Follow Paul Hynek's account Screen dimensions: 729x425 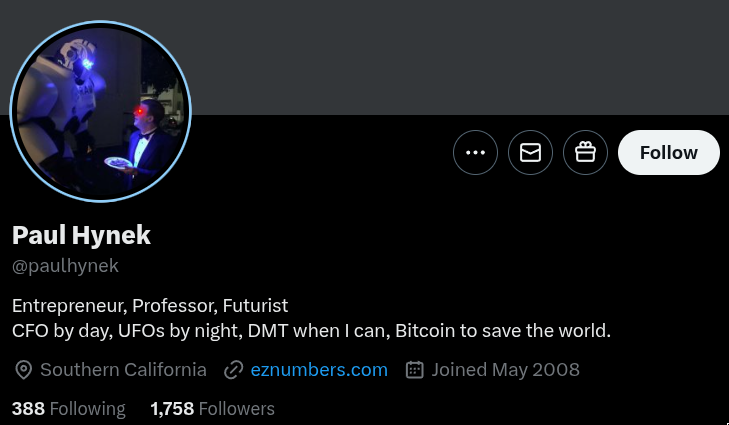(668, 153)
